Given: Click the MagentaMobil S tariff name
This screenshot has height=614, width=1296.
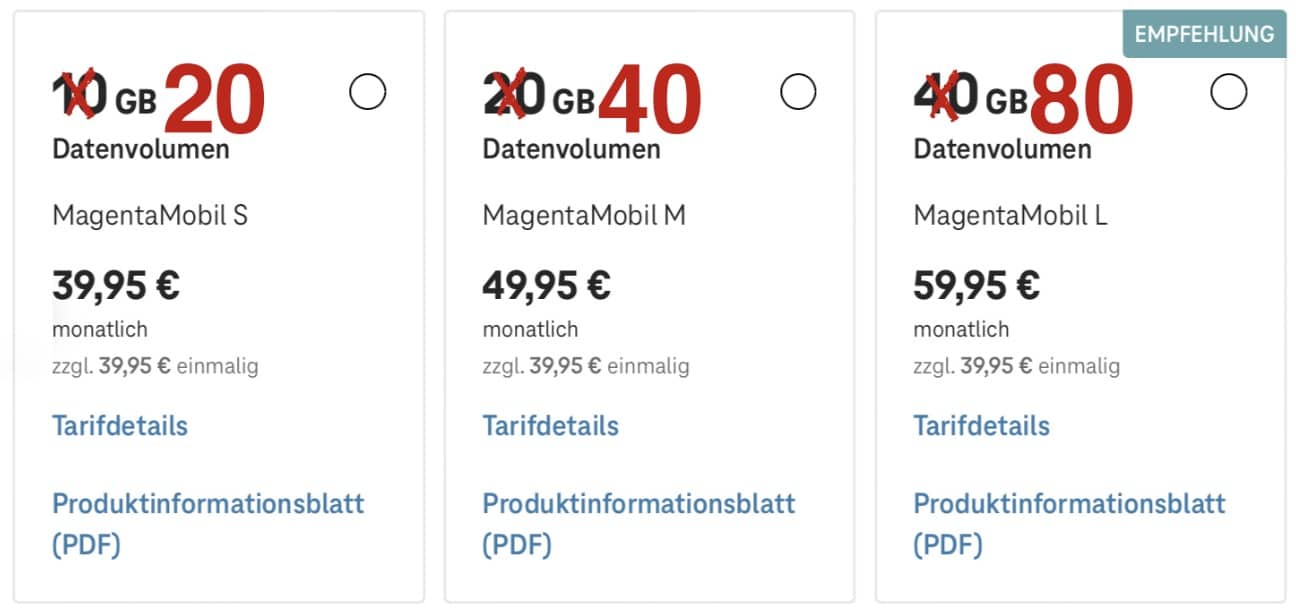Looking at the screenshot, I should [x=150, y=215].
